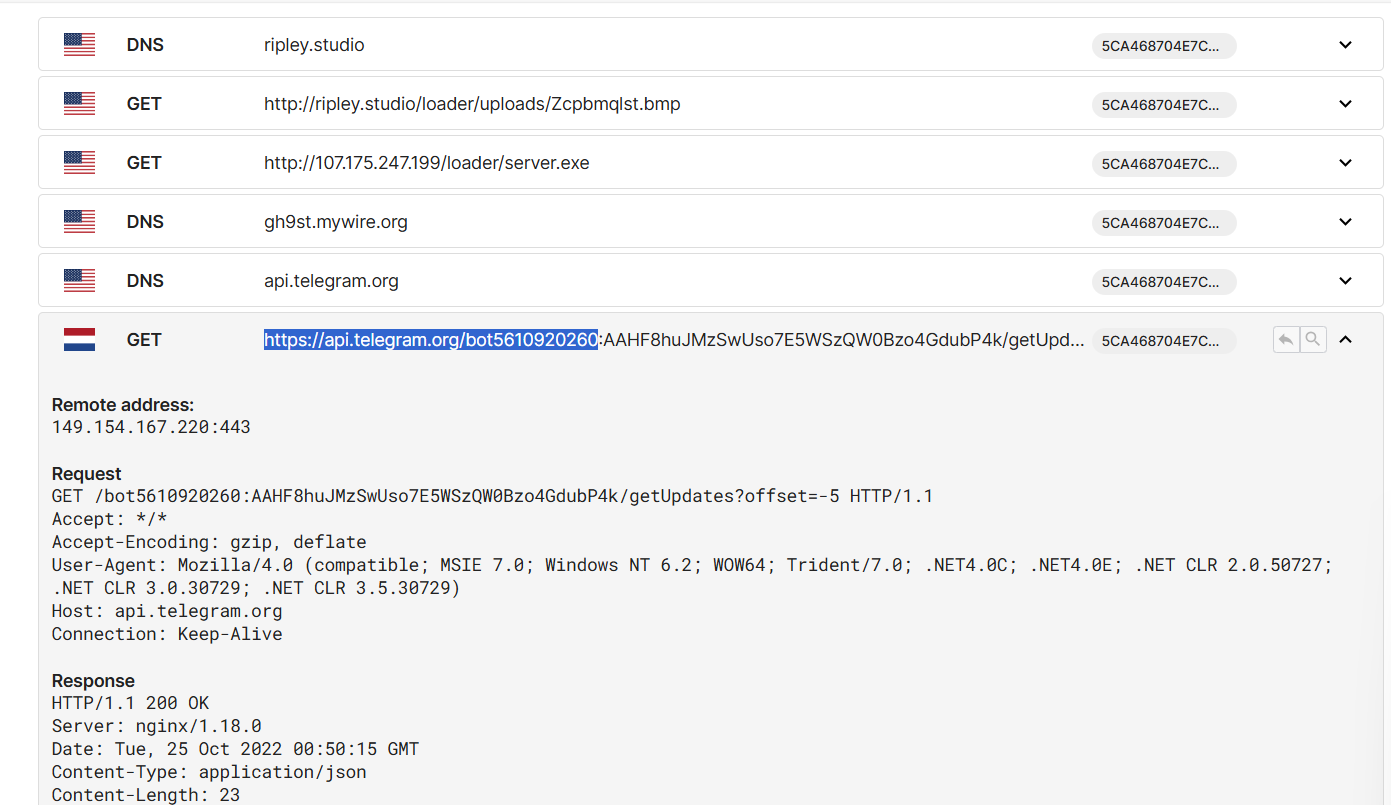1391x805 pixels.
Task: Click the gh9st.mywire.org domain text
Action: coord(336,222)
